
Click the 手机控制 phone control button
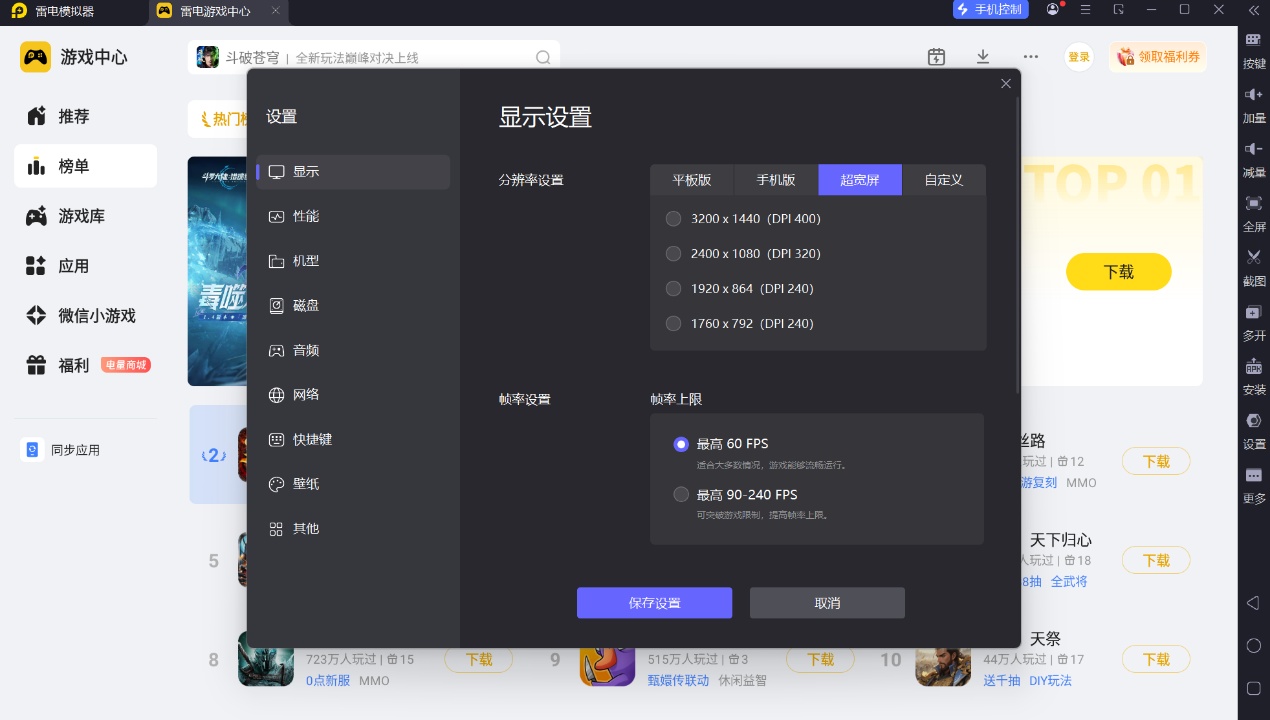pyautogui.click(x=988, y=10)
